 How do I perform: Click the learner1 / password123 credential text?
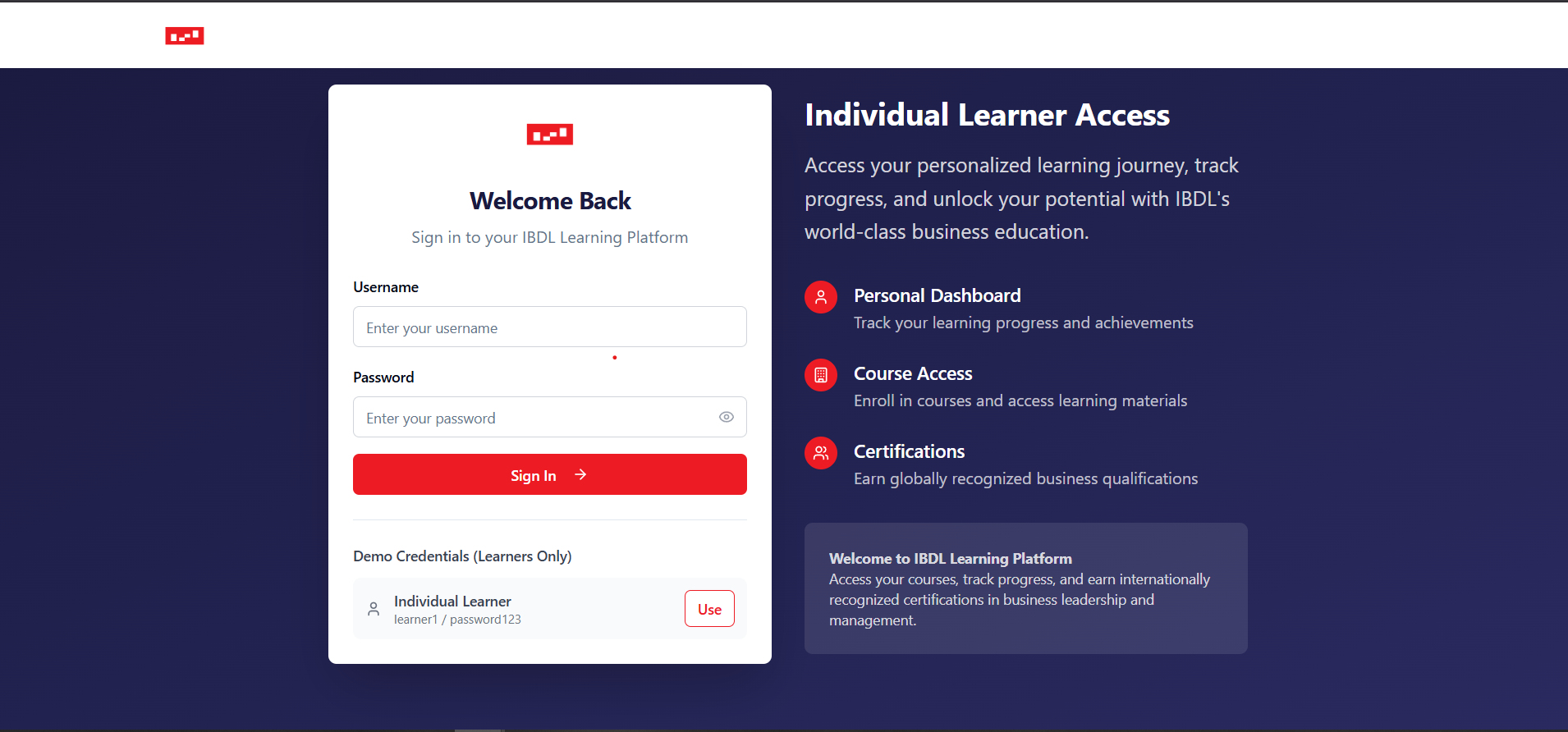(457, 620)
